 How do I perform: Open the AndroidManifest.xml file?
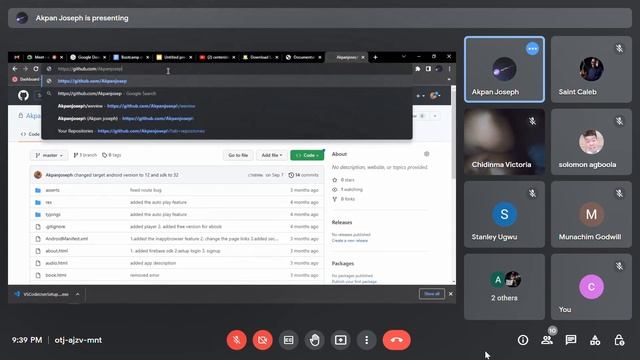(67, 239)
